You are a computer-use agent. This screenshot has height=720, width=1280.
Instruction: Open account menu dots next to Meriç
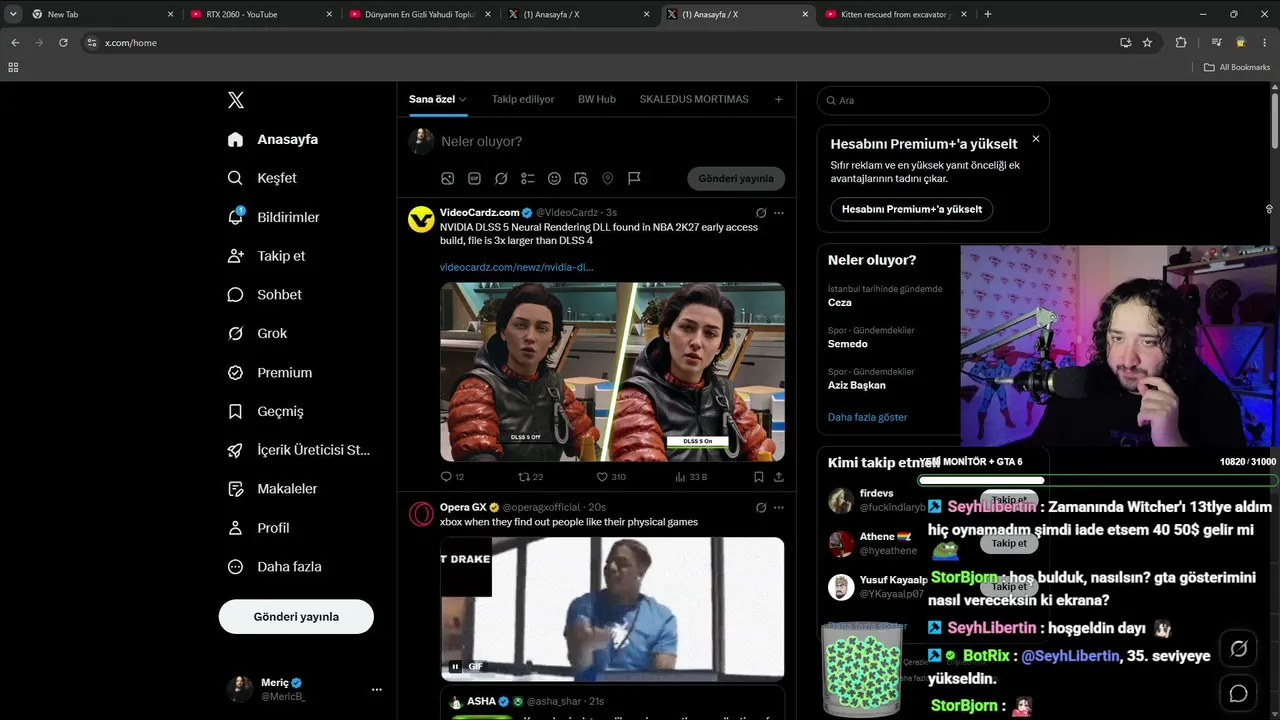(x=376, y=690)
